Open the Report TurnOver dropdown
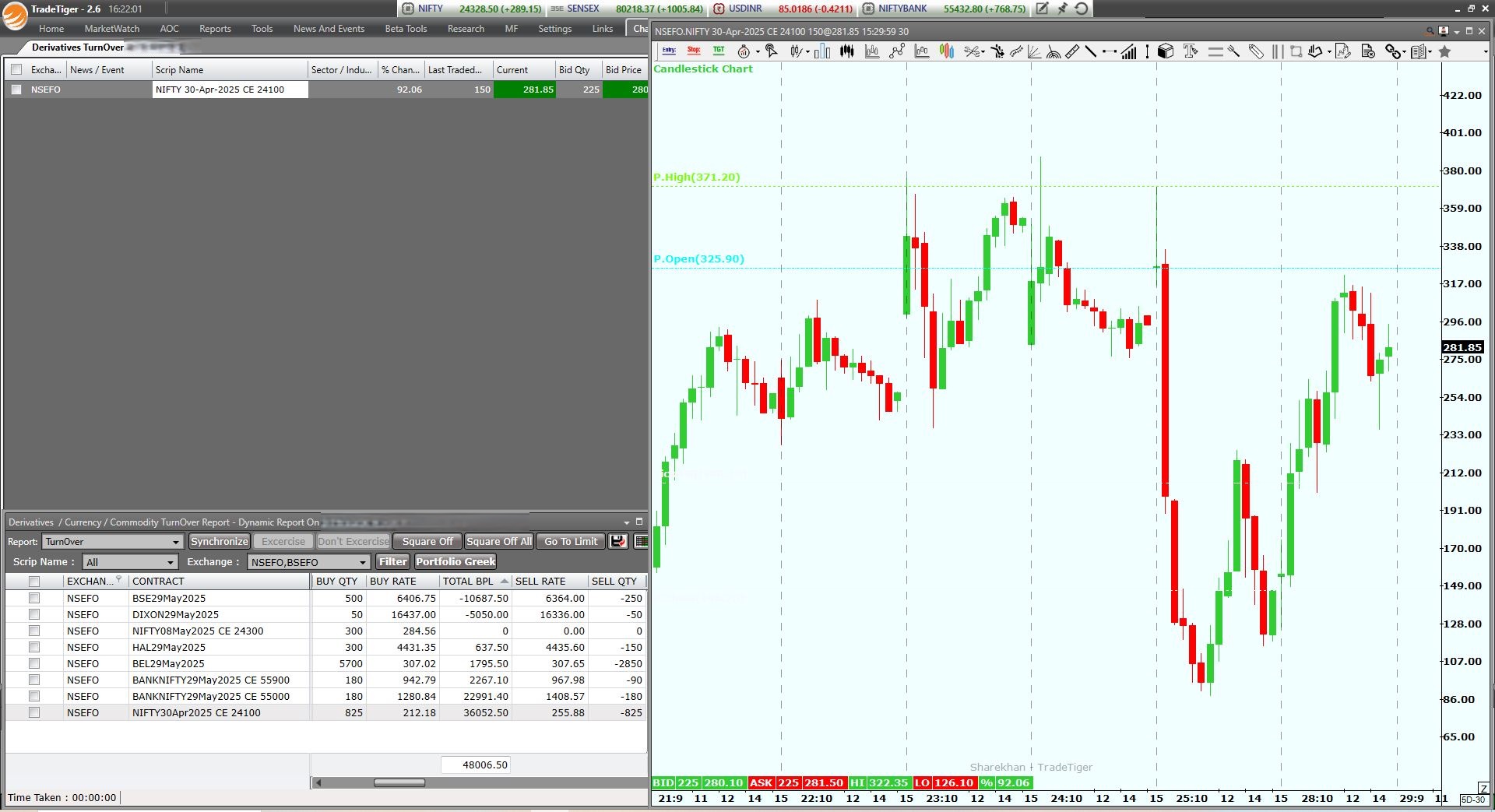 click(x=113, y=541)
